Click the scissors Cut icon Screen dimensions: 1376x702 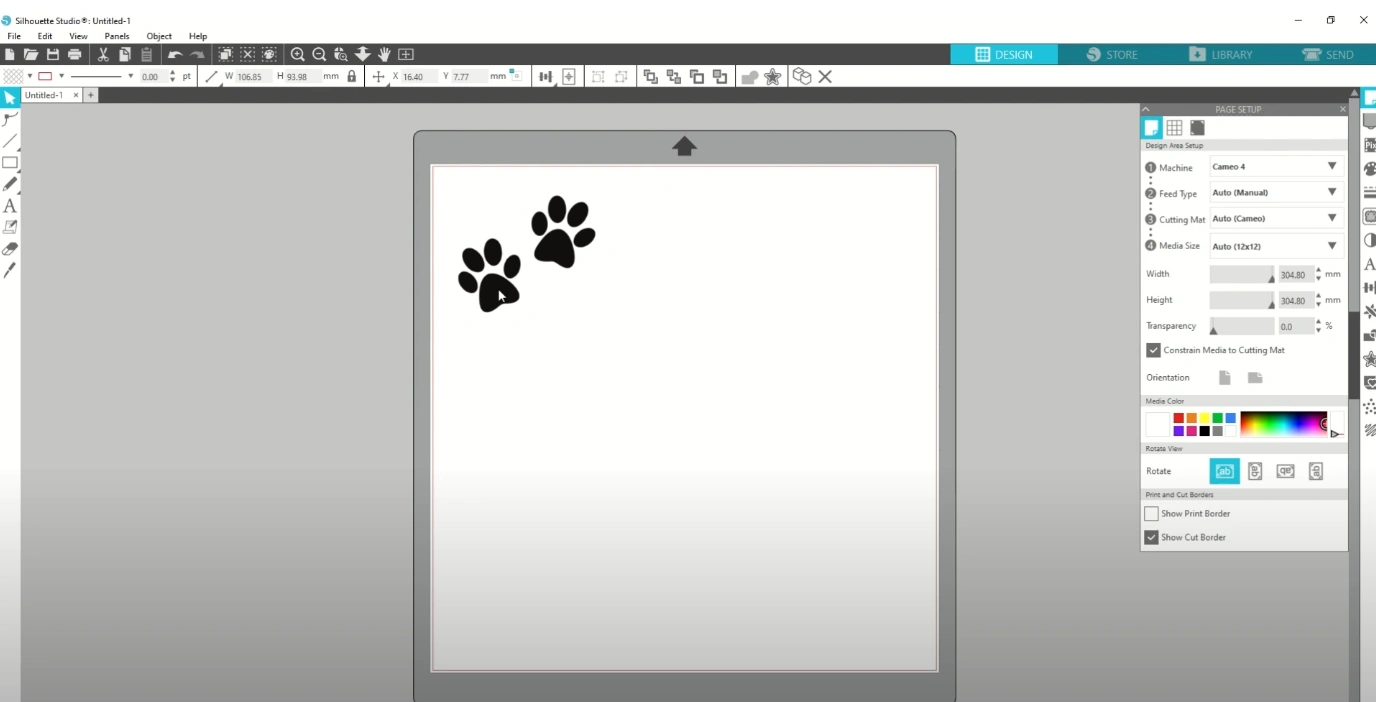pyautogui.click(x=103, y=54)
